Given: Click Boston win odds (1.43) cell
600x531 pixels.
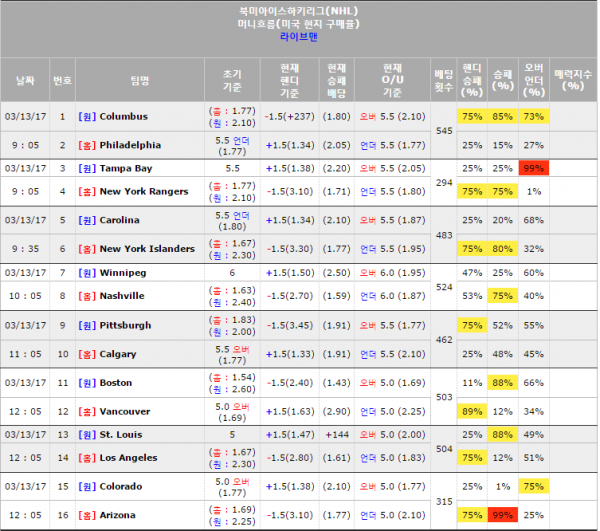Looking at the screenshot, I should [x=337, y=383].
